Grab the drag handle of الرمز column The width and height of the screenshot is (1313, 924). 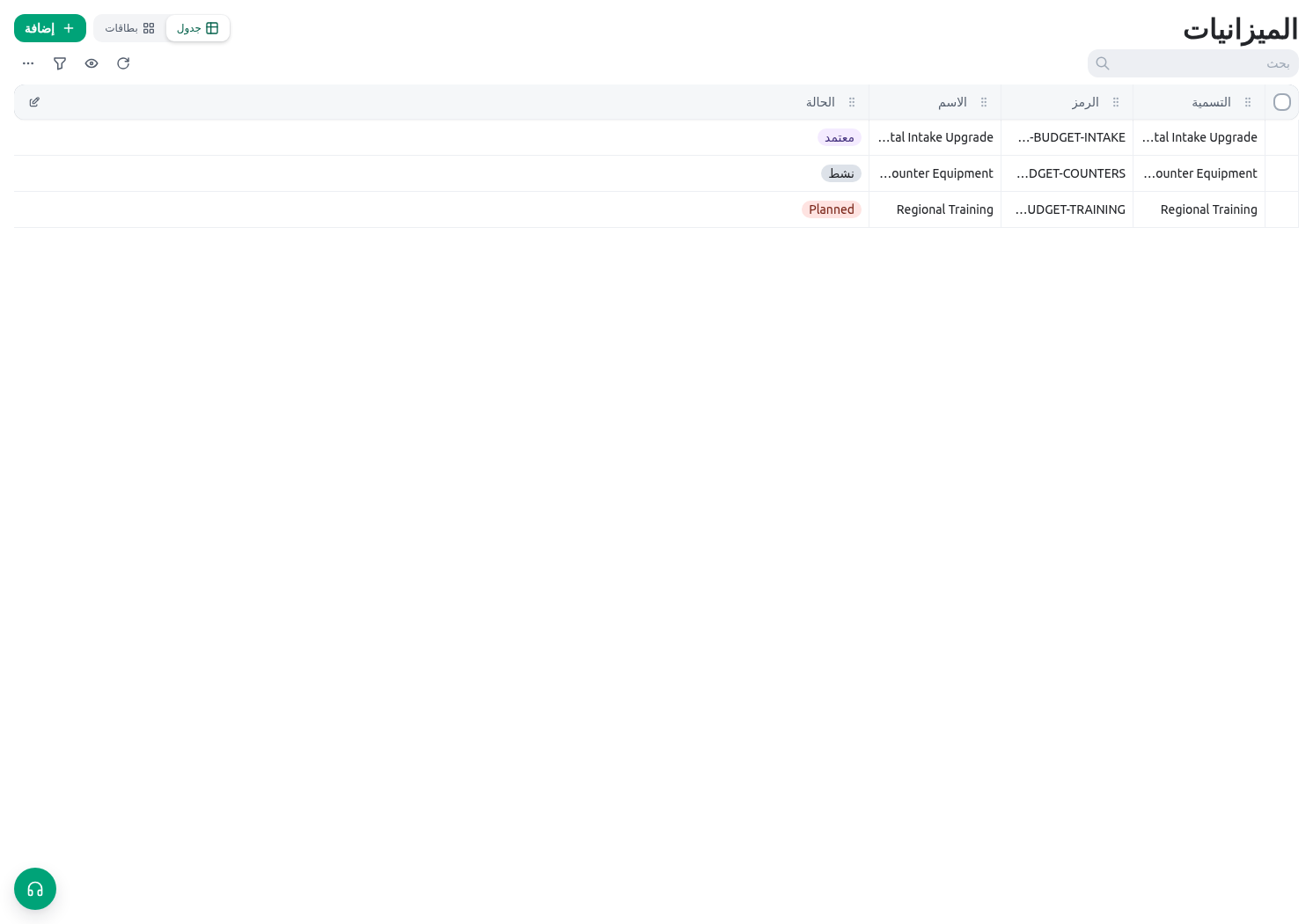coord(1116,102)
